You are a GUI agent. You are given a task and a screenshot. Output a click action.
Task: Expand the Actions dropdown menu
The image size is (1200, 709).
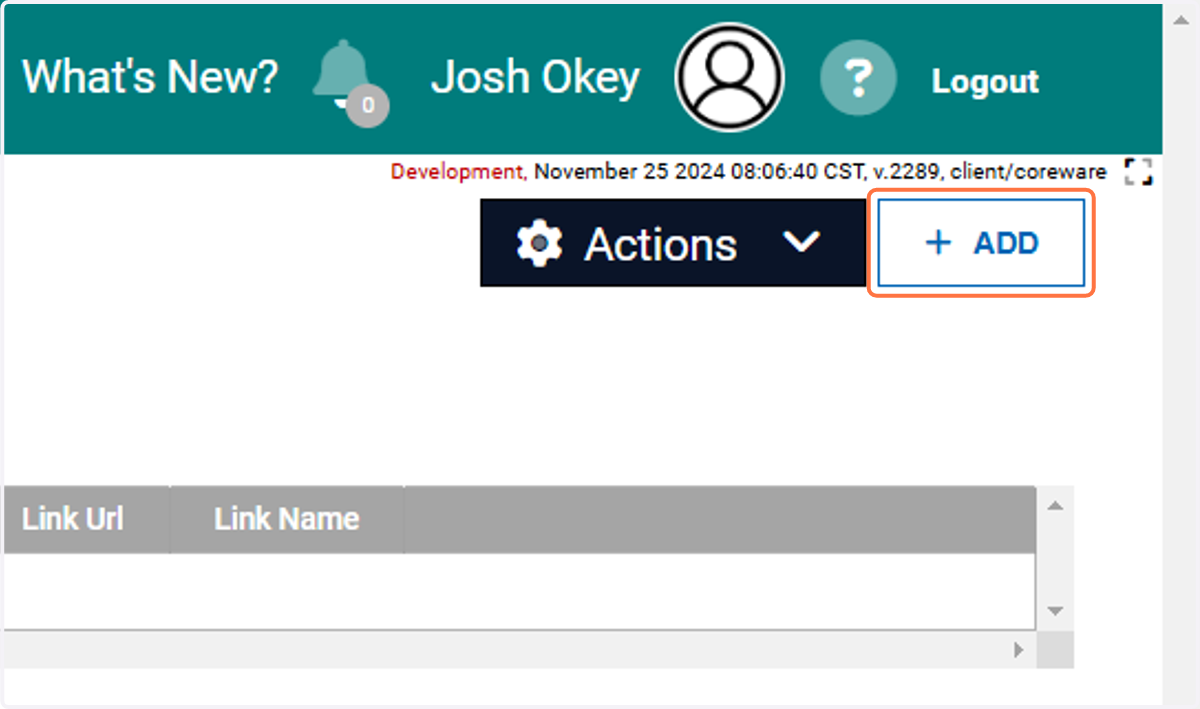pos(673,243)
